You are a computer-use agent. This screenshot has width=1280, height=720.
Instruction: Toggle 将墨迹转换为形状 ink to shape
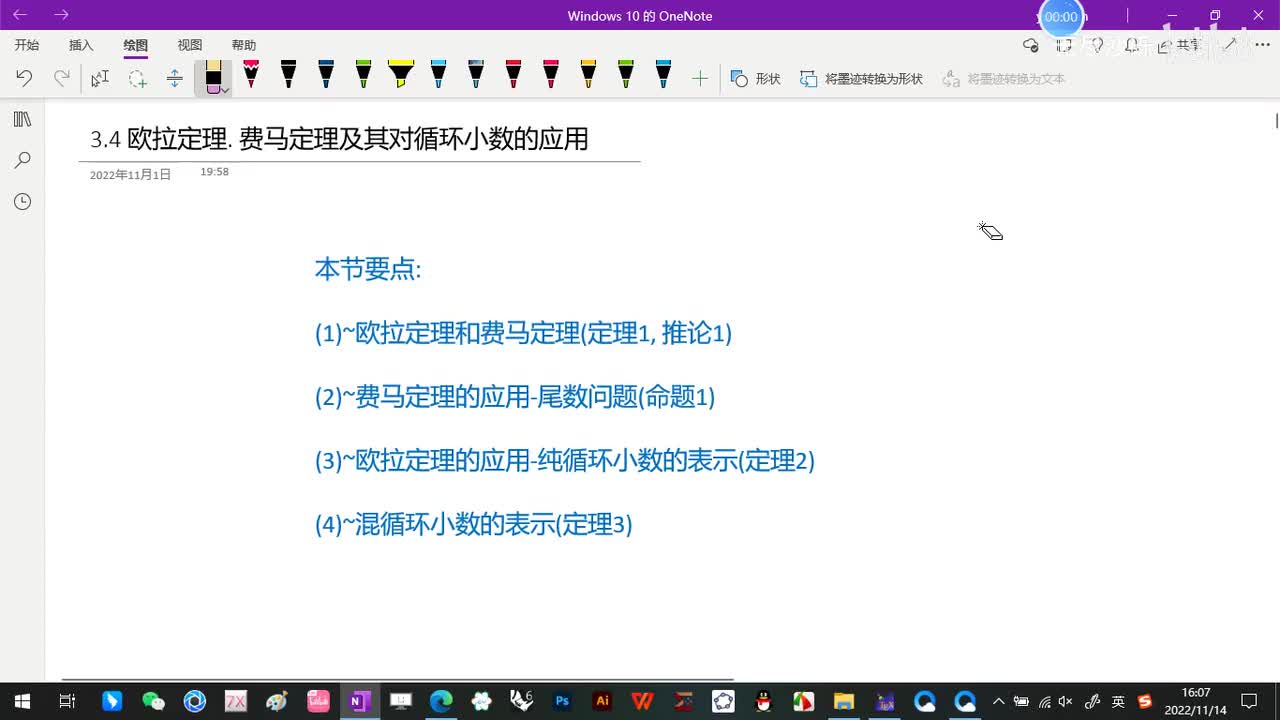(861, 78)
